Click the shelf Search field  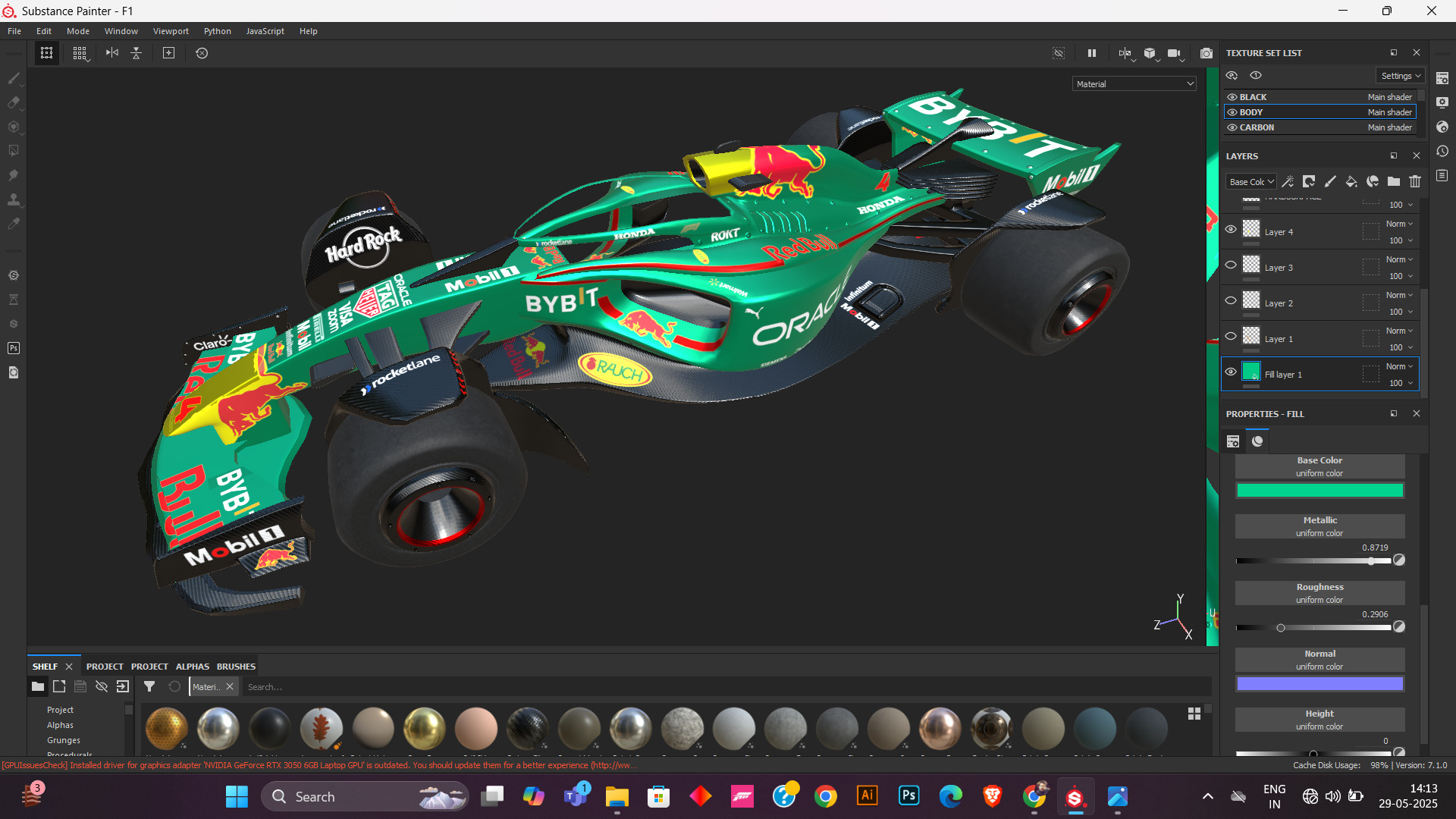point(726,687)
